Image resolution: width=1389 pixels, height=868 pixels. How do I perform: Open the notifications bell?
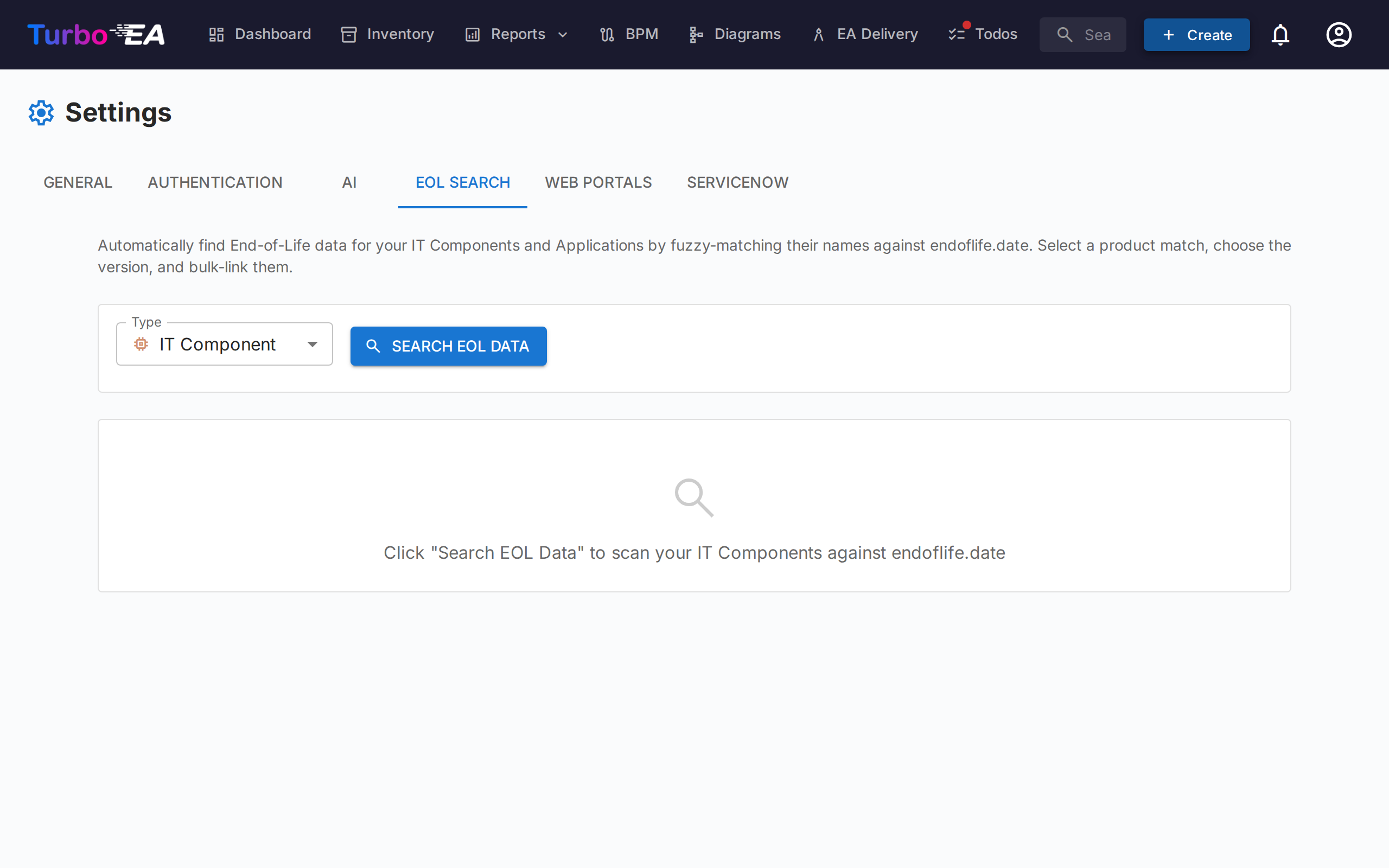coord(1280,34)
